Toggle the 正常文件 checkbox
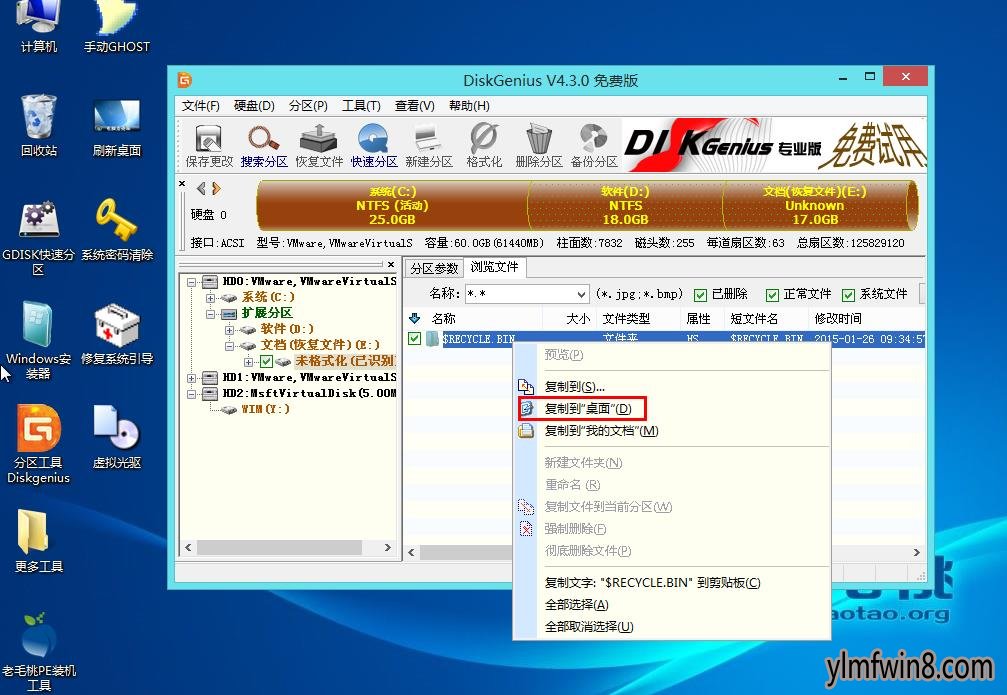 click(772, 295)
